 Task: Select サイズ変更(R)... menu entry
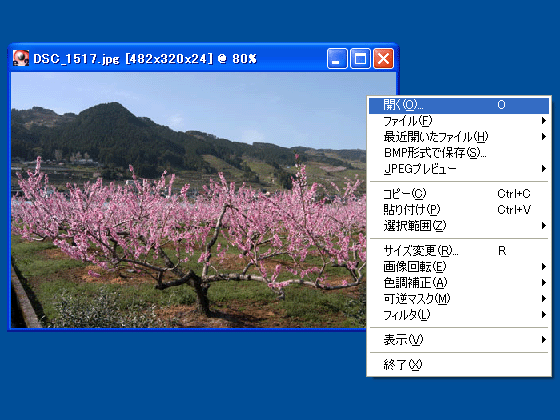pyautogui.click(x=459, y=251)
